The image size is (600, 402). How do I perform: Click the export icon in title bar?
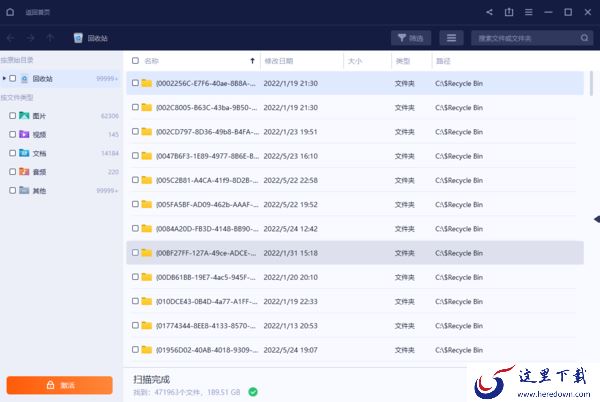coord(509,12)
